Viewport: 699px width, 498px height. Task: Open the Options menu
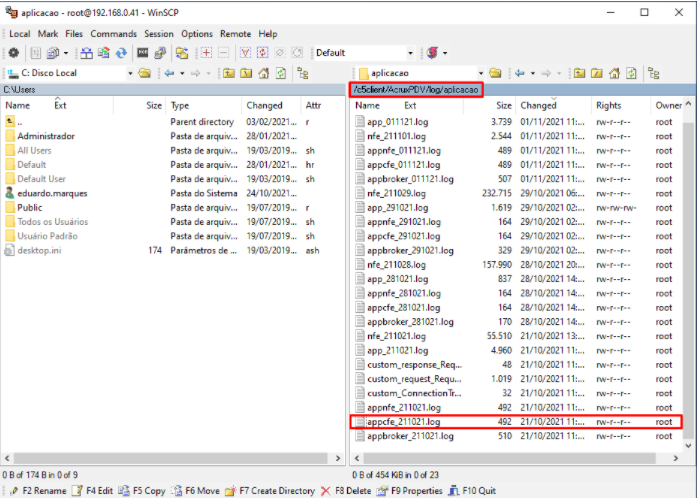click(197, 34)
